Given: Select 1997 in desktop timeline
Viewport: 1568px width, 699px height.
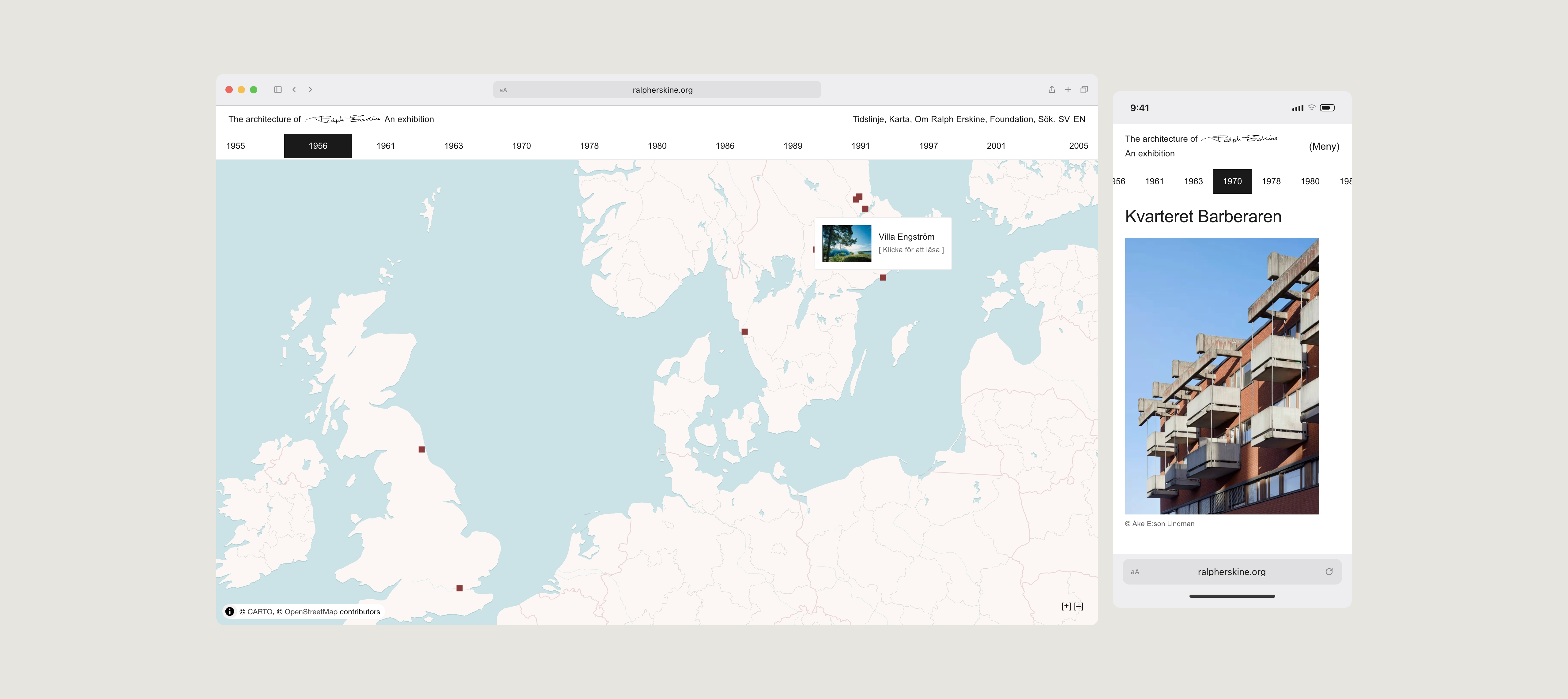Looking at the screenshot, I should pos(929,146).
